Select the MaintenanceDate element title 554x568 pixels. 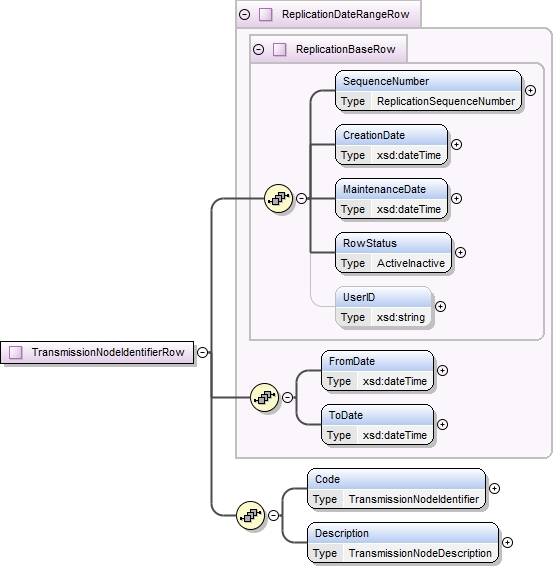(384, 189)
